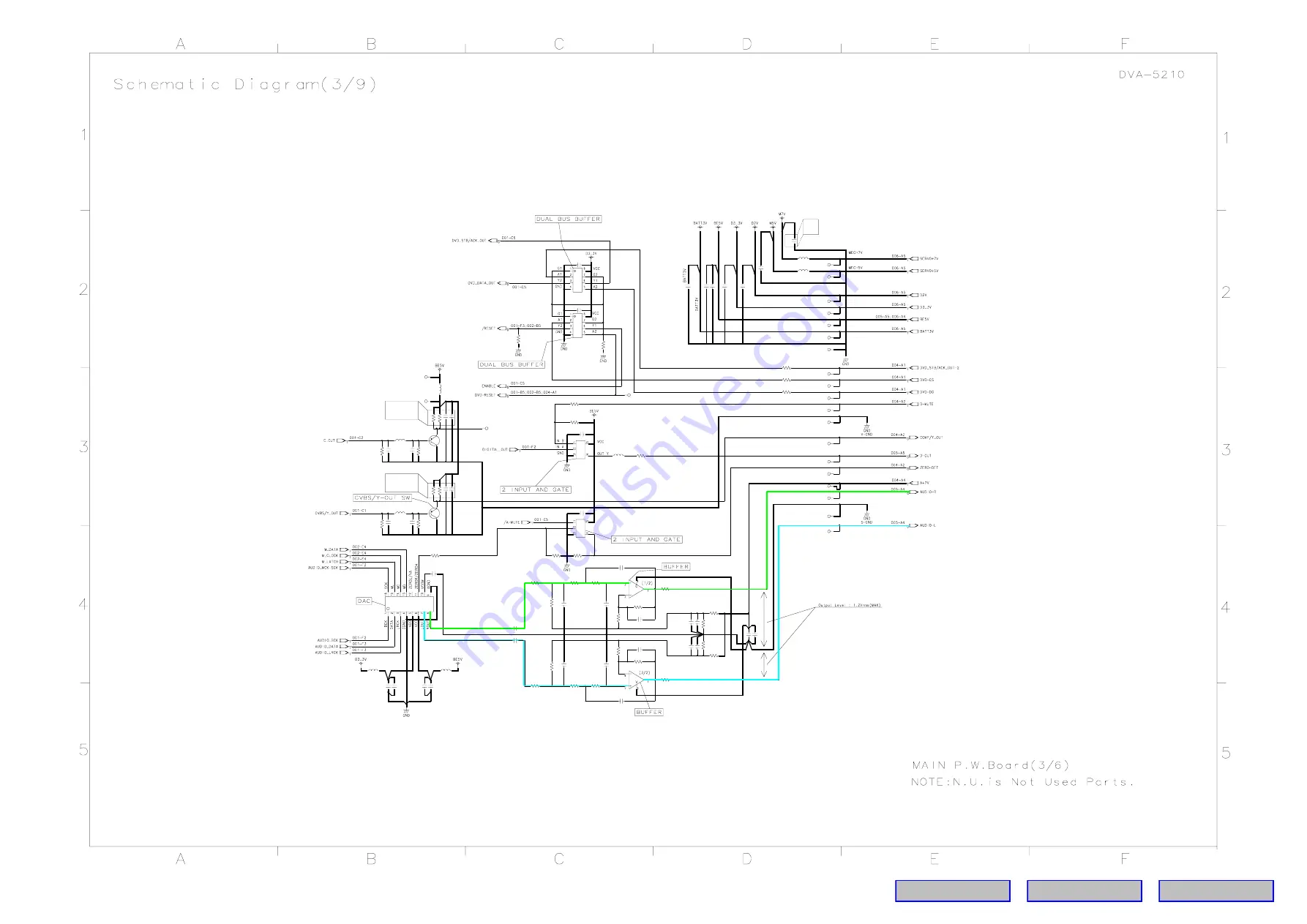1307x924 pixels.
Task: Click the "AUDIO_BCK" port label
Action: tap(327, 640)
